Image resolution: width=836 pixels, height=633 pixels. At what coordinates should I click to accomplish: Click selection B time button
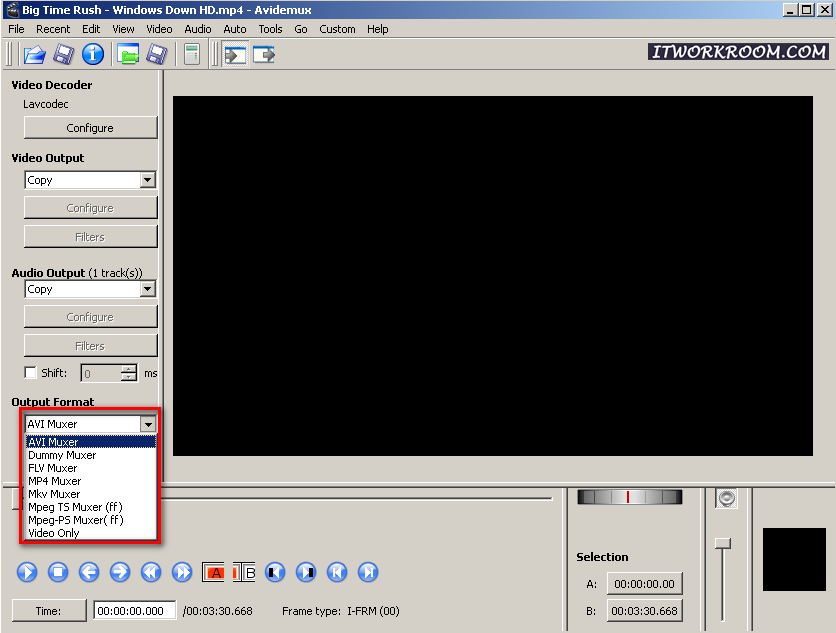(645, 611)
